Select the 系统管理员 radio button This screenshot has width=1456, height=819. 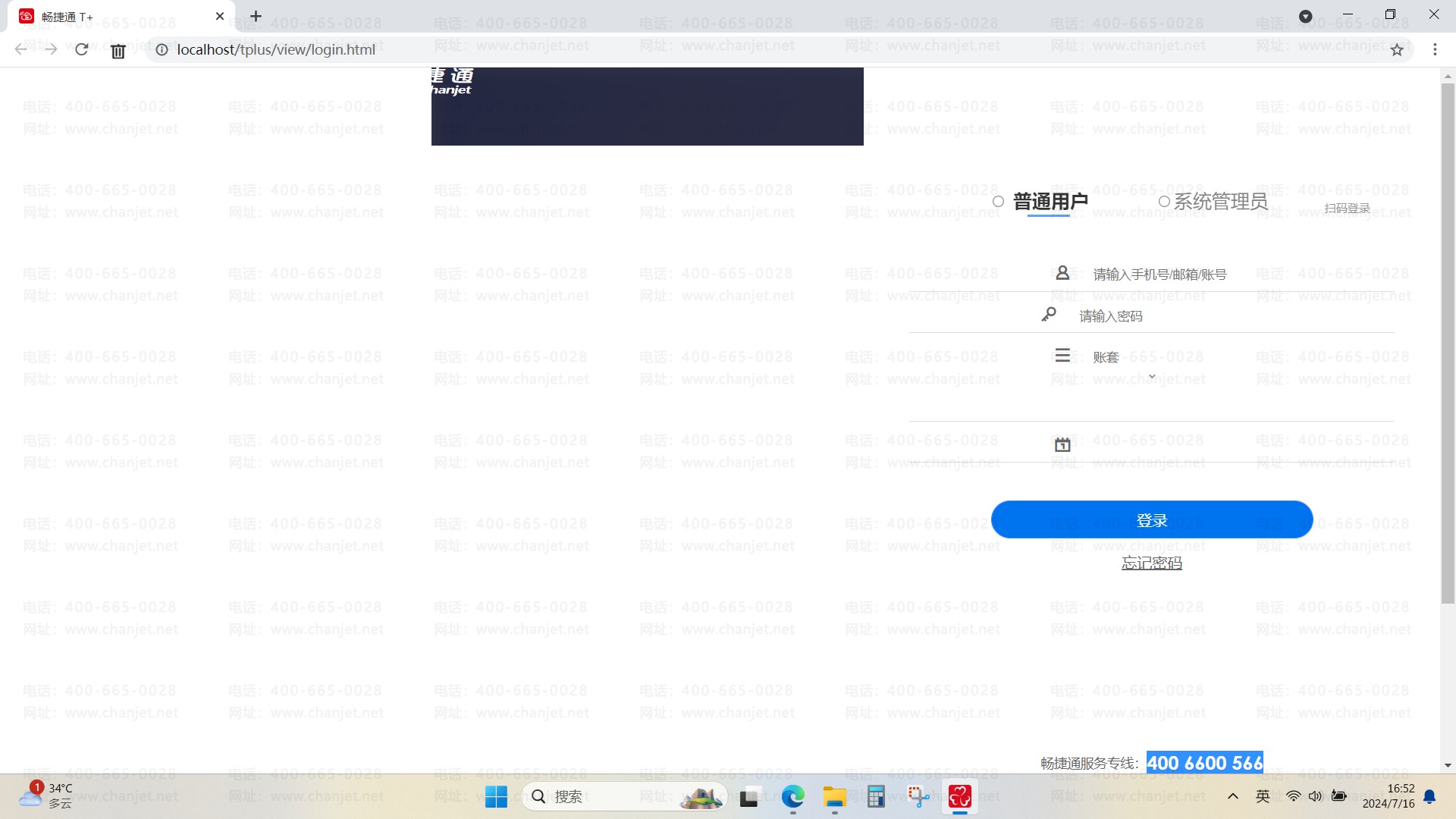pos(1164,202)
